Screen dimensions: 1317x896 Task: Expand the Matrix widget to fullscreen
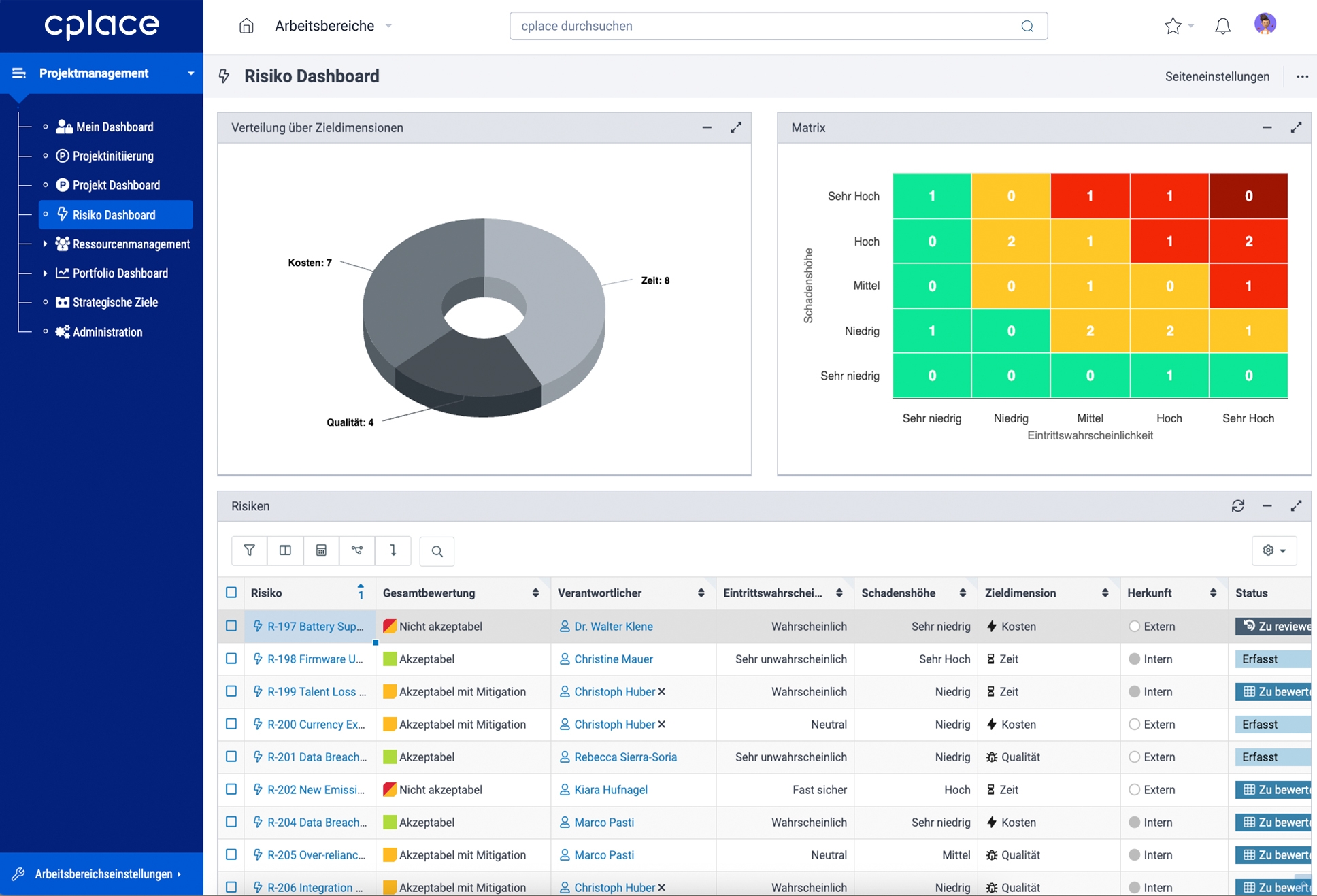[x=1296, y=128]
